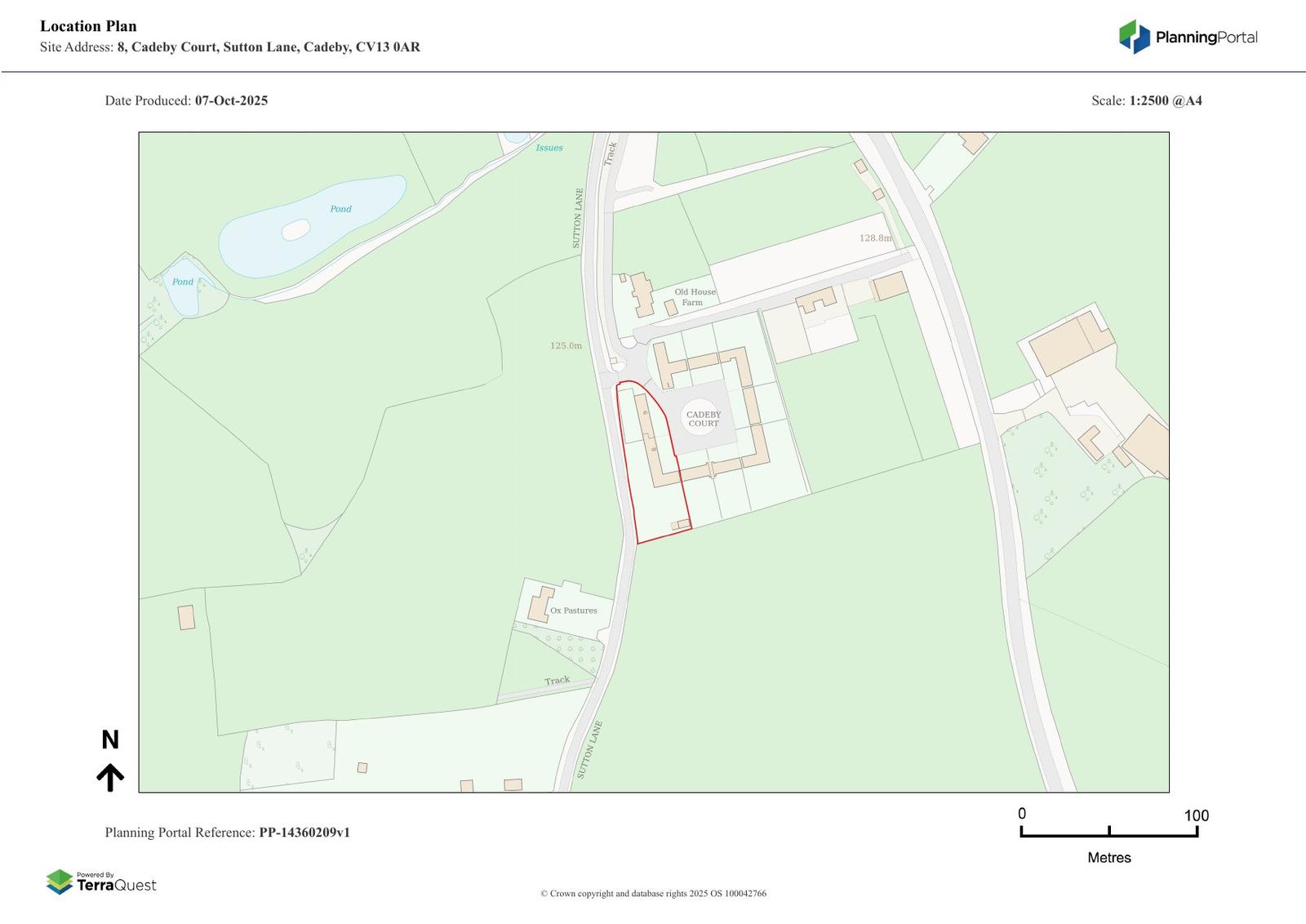Click the 'Ox Pastures' map label
This screenshot has width=1306, height=924.
tap(573, 611)
